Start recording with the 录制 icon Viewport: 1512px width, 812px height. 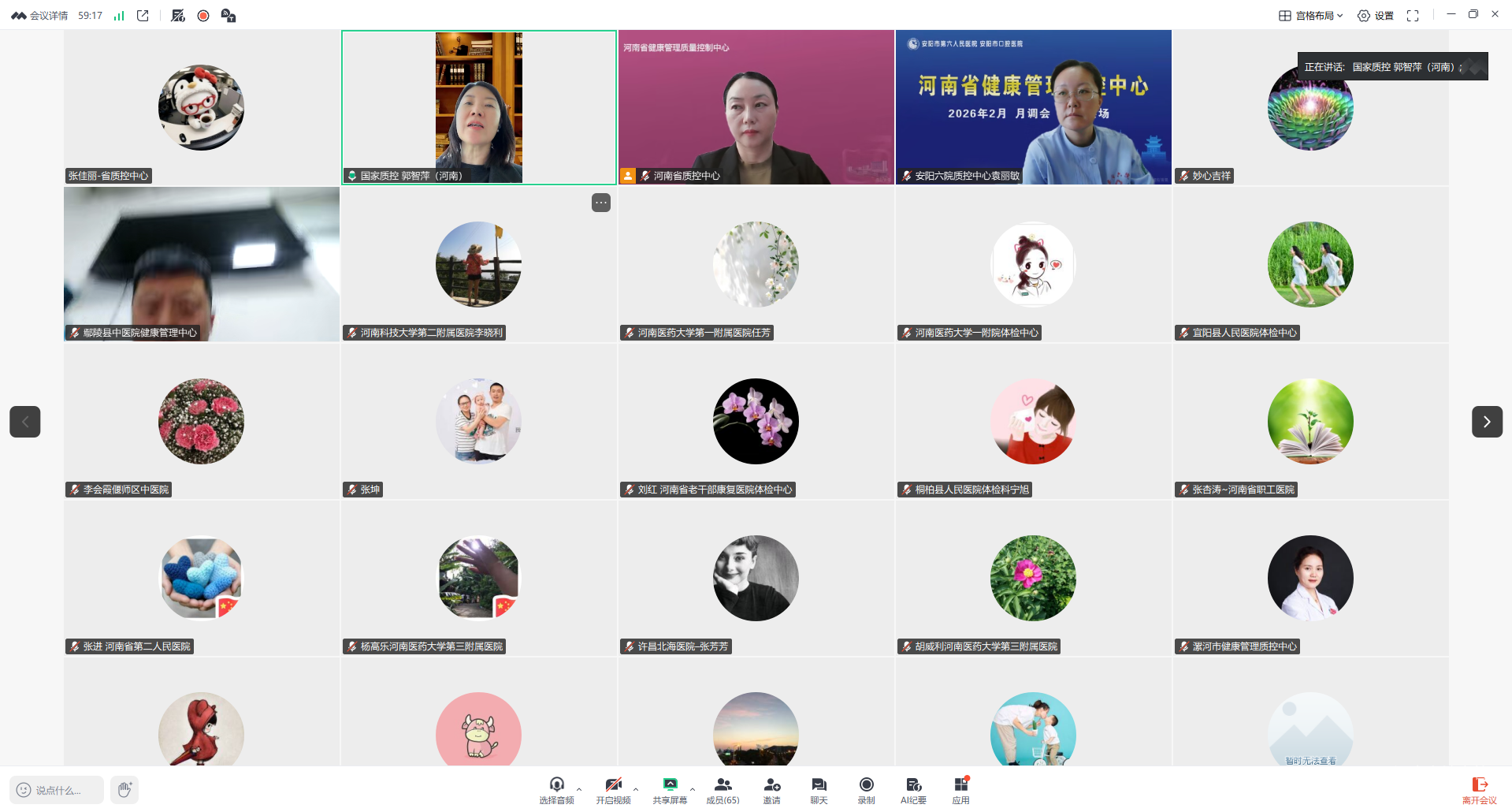click(867, 789)
